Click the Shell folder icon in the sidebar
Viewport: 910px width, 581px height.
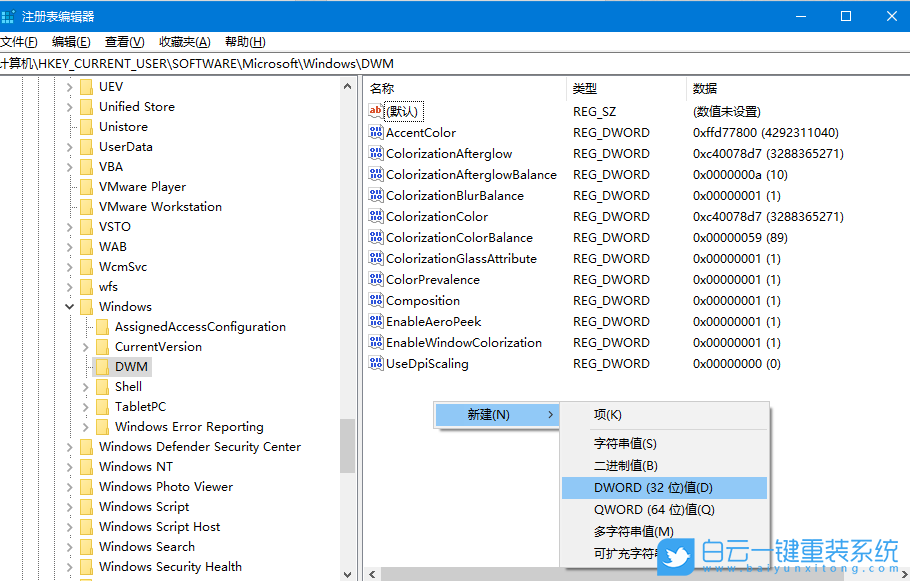point(102,386)
